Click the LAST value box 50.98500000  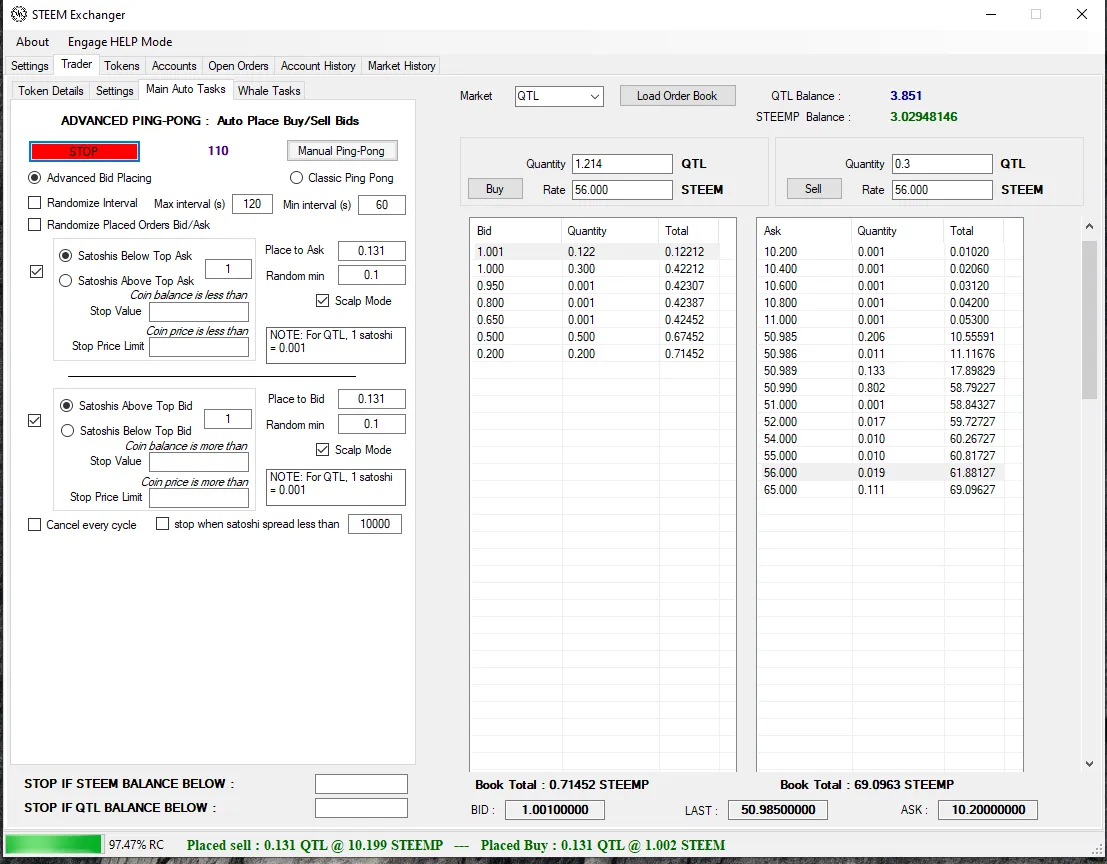pos(778,810)
